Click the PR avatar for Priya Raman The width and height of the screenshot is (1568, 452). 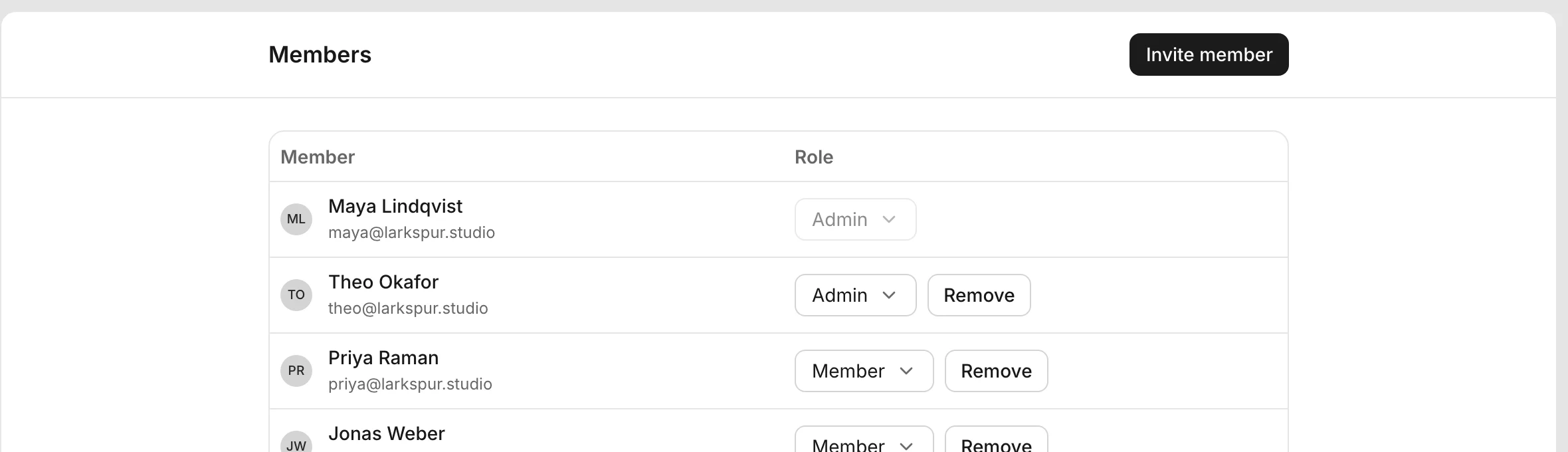pos(296,371)
